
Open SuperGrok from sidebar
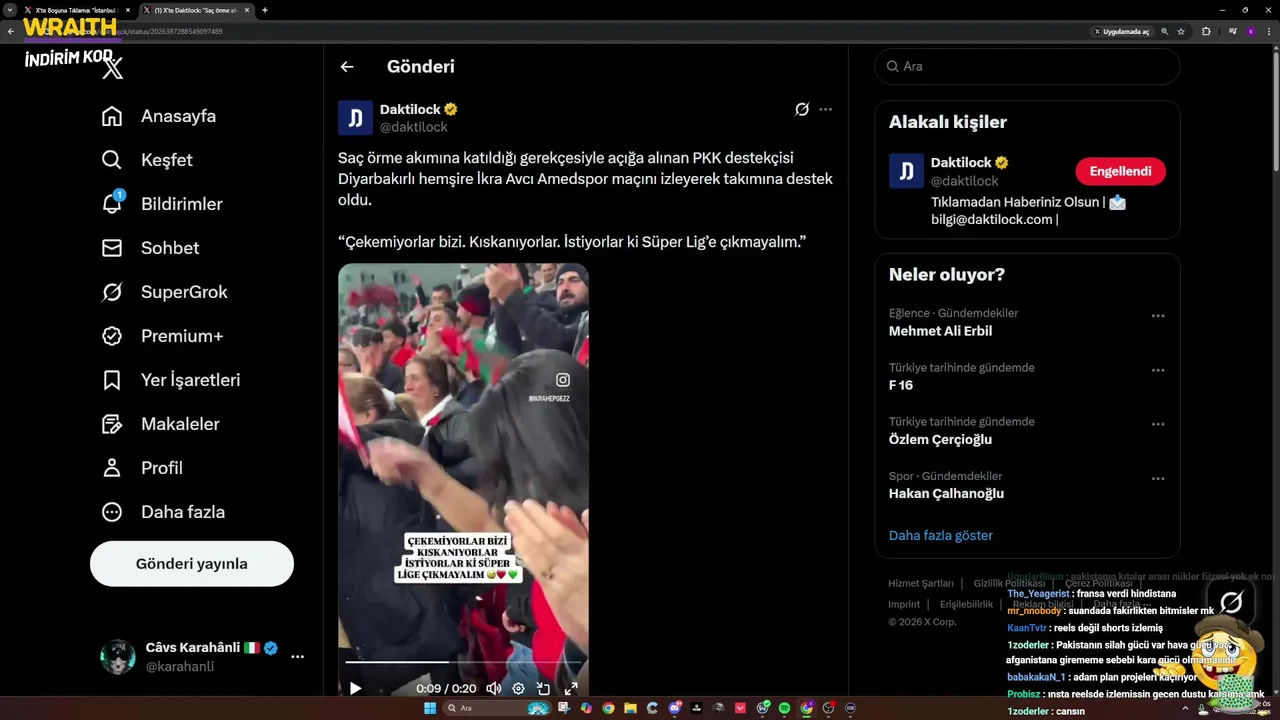click(x=165, y=292)
